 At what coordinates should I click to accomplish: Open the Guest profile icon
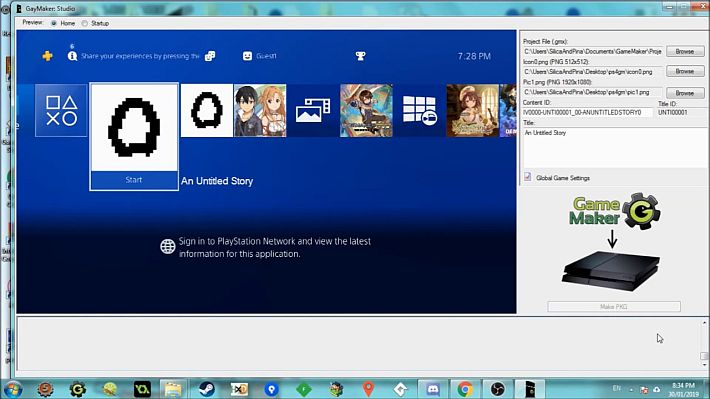pos(247,56)
